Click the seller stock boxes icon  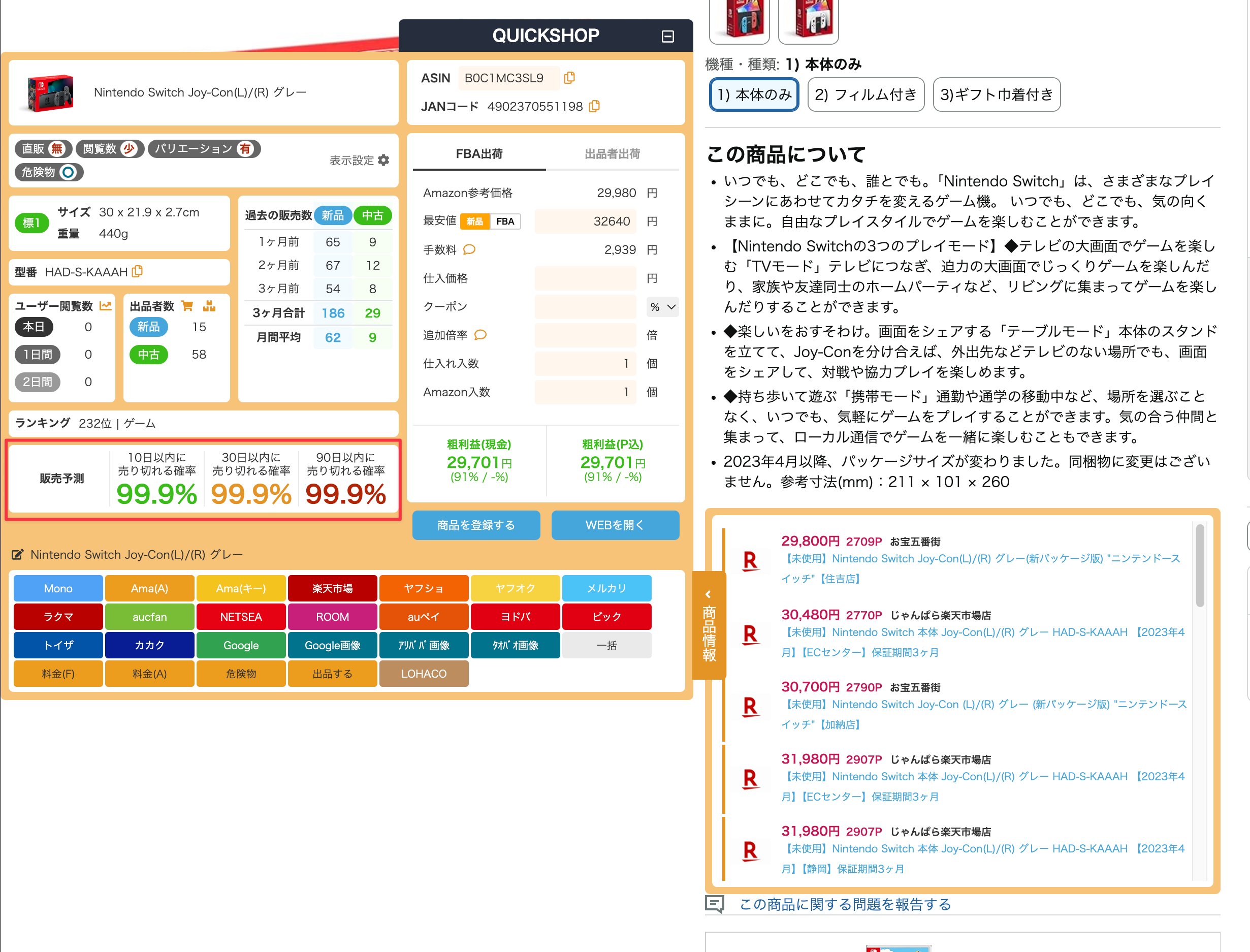(209, 306)
